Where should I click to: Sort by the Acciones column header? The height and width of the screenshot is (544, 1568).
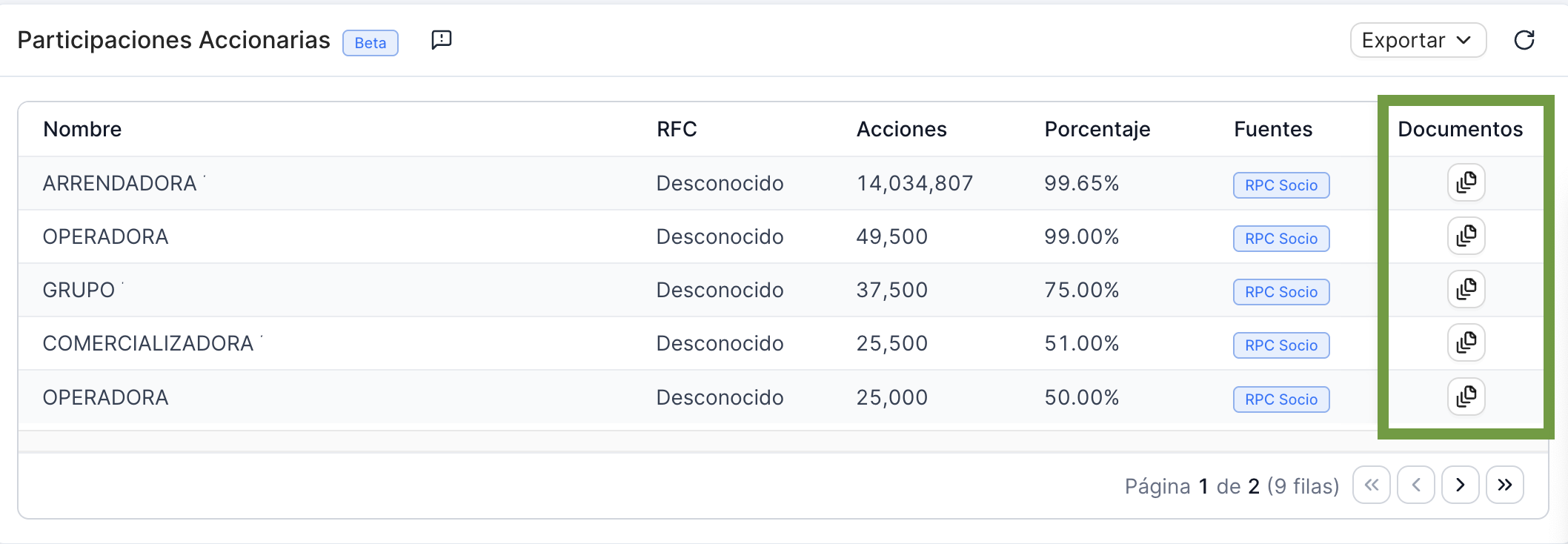point(902,129)
